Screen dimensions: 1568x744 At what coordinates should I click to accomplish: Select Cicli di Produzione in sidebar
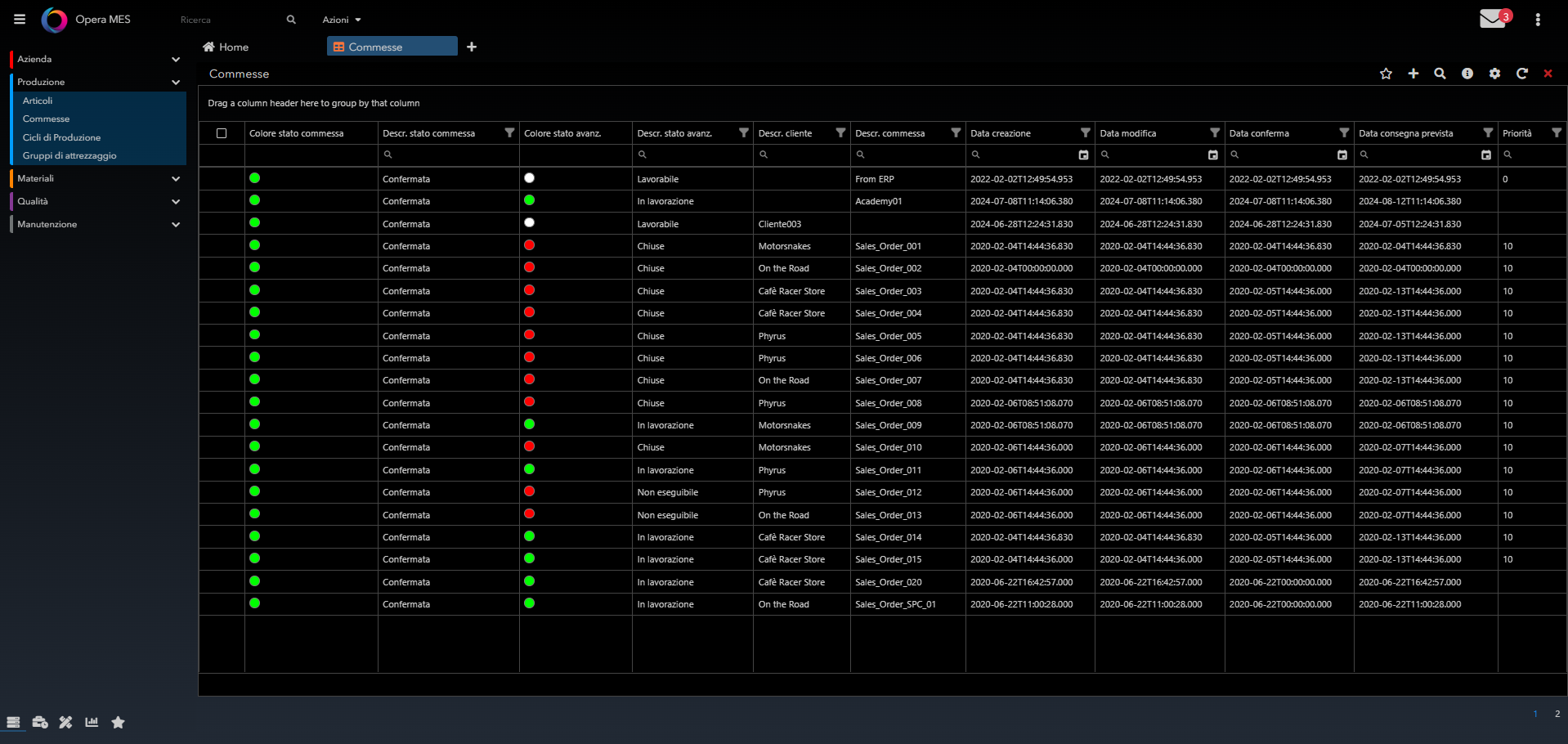pyautogui.click(x=61, y=137)
